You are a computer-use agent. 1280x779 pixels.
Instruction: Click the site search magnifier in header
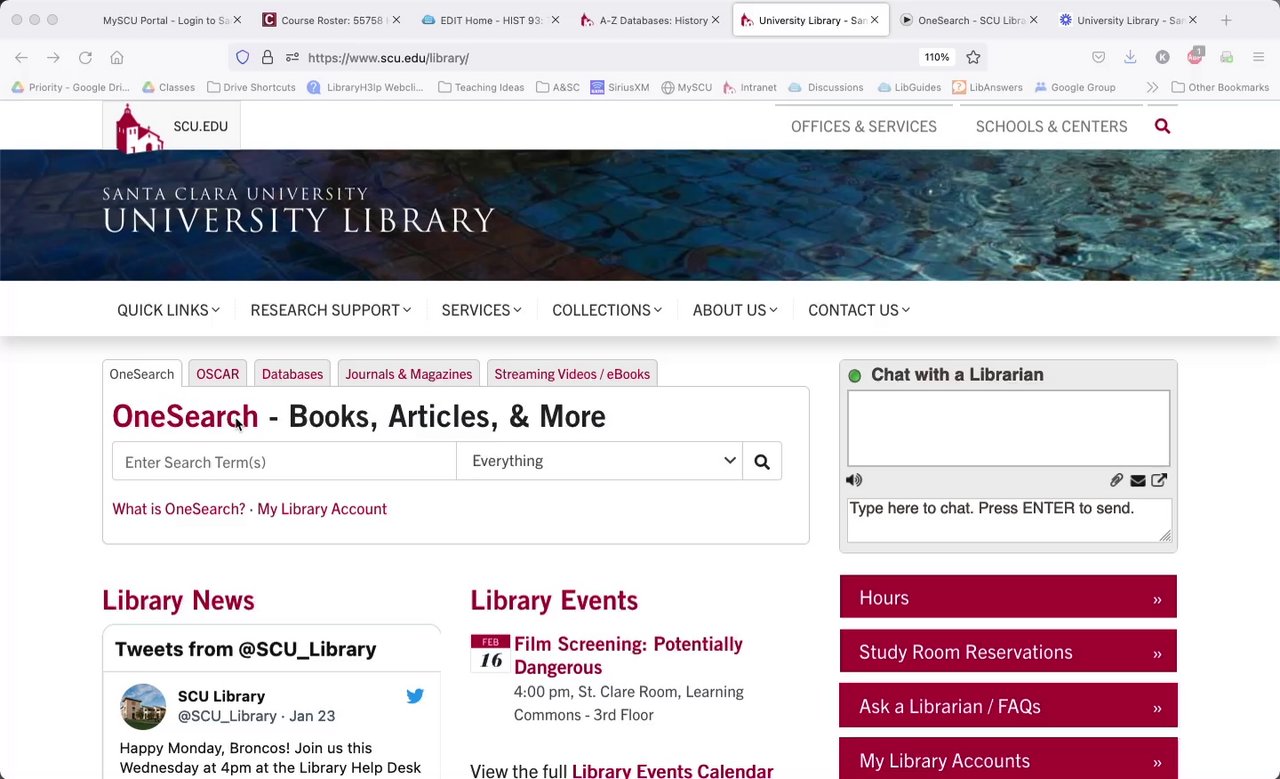pyautogui.click(x=1162, y=126)
